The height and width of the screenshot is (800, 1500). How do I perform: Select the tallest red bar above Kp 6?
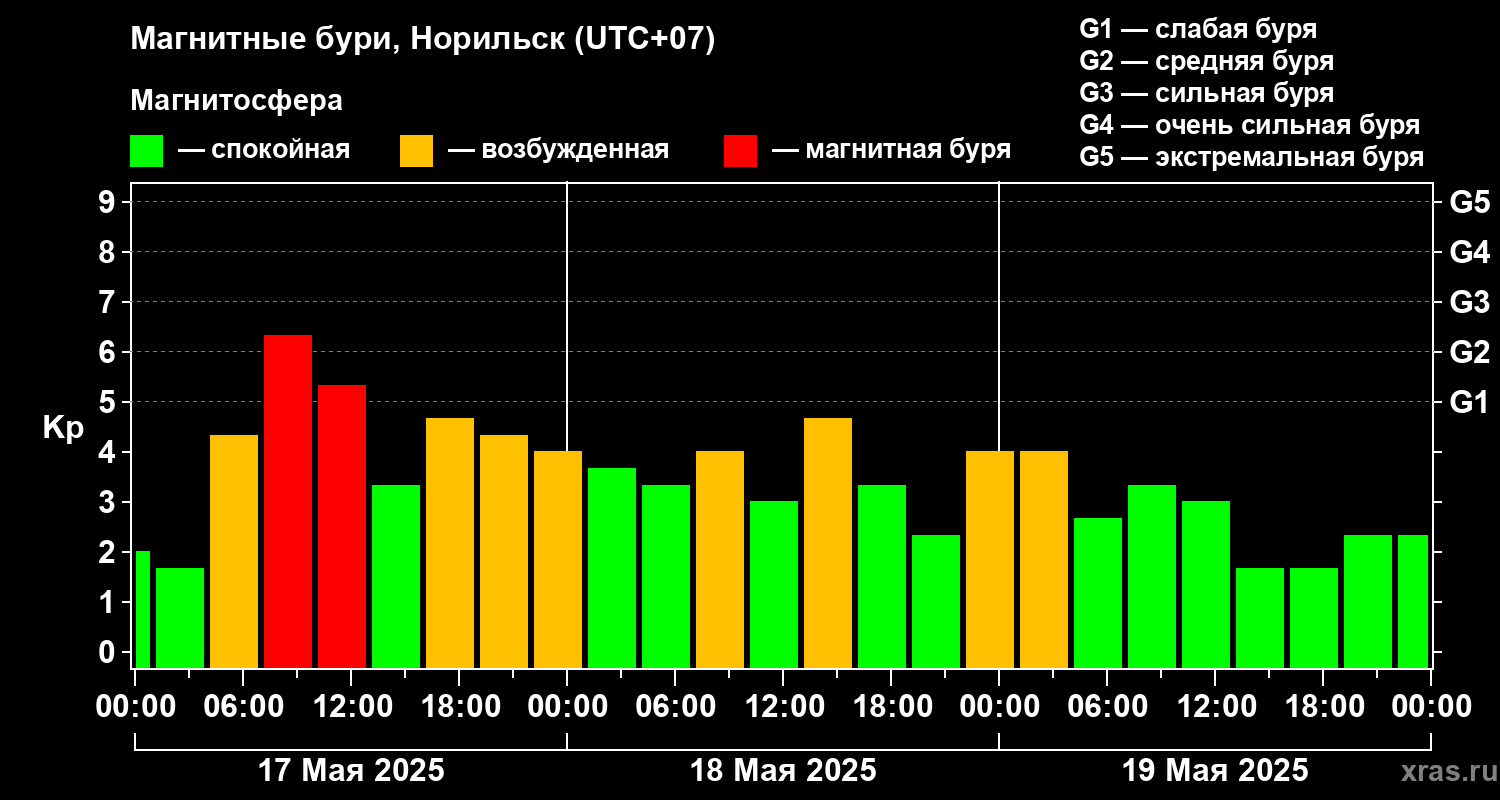click(288, 501)
